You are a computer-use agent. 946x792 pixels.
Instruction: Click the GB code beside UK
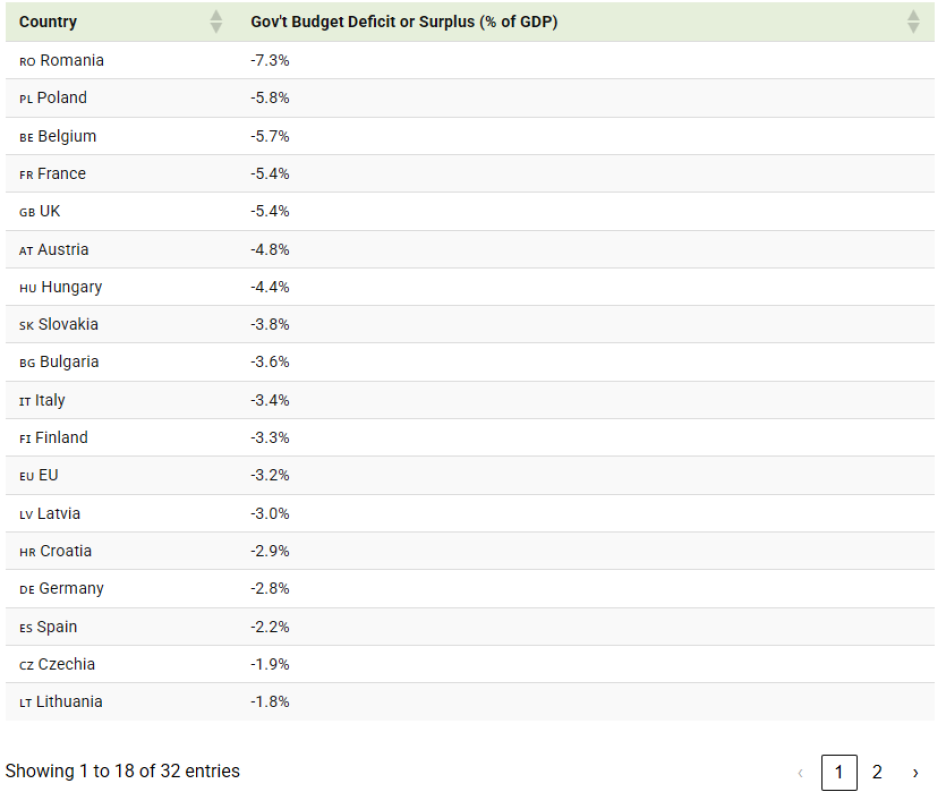pyautogui.click(x=27, y=212)
